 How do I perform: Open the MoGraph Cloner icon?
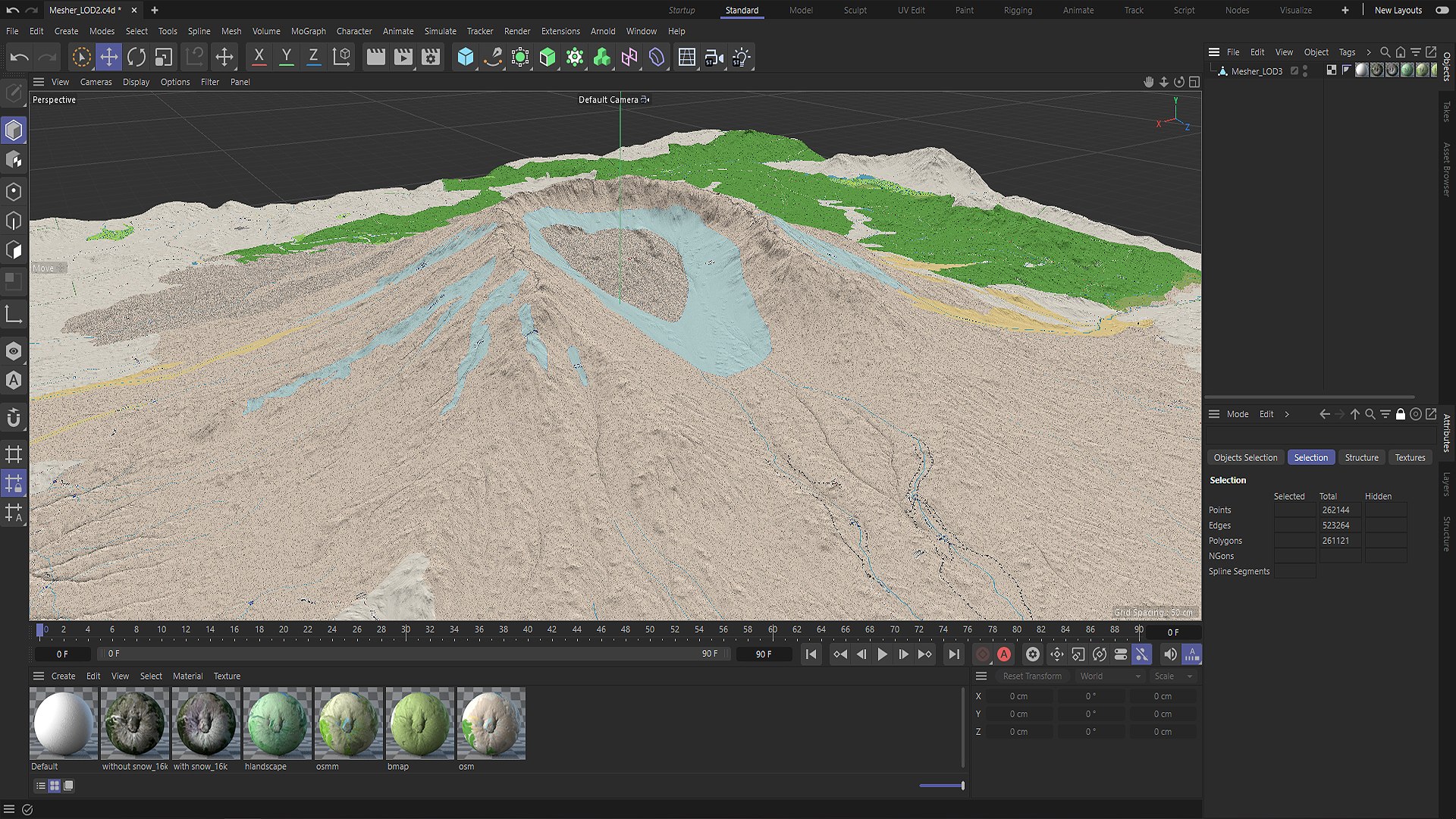click(x=575, y=57)
